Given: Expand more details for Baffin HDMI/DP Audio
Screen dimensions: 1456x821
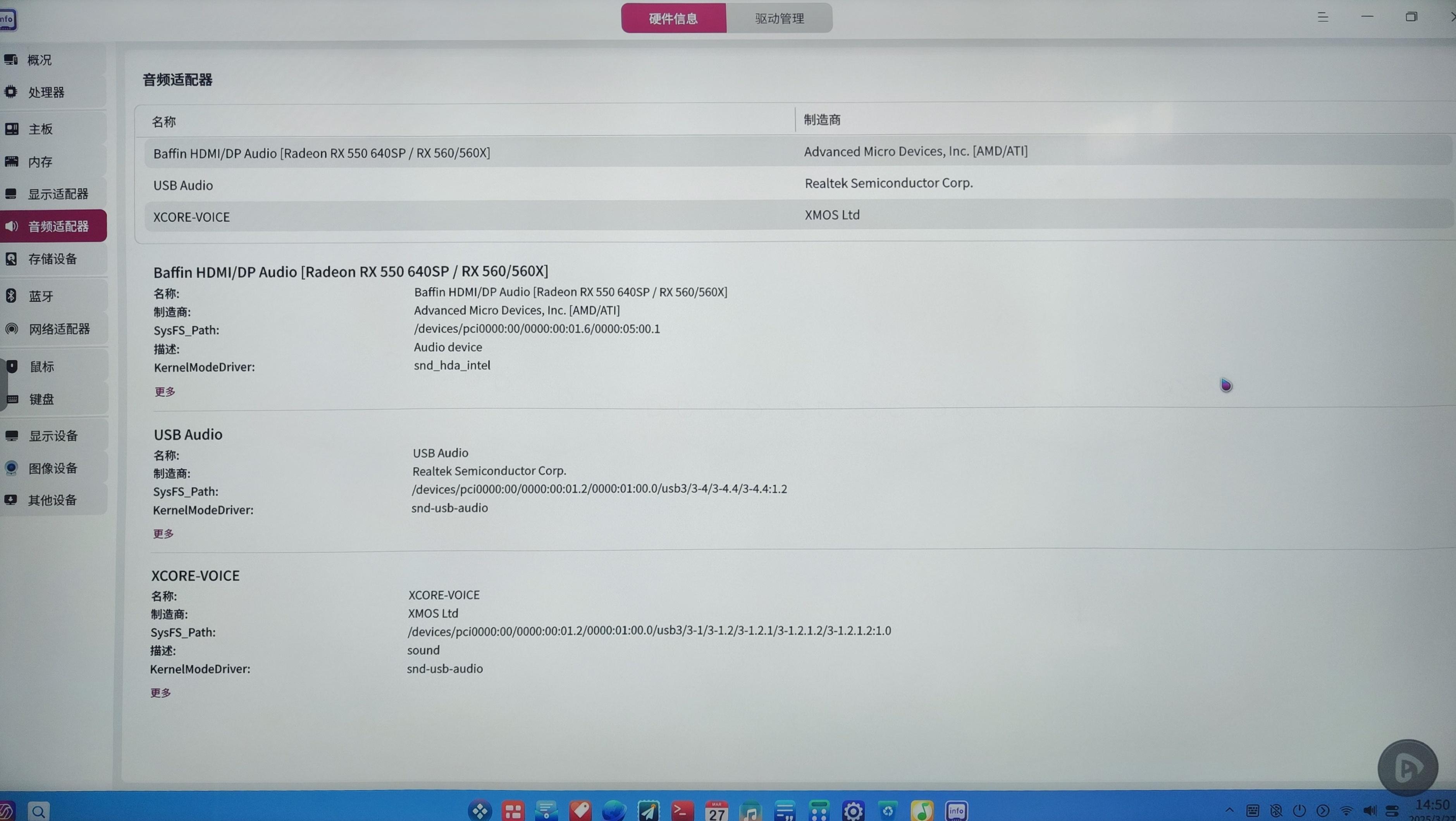Looking at the screenshot, I should (165, 391).
